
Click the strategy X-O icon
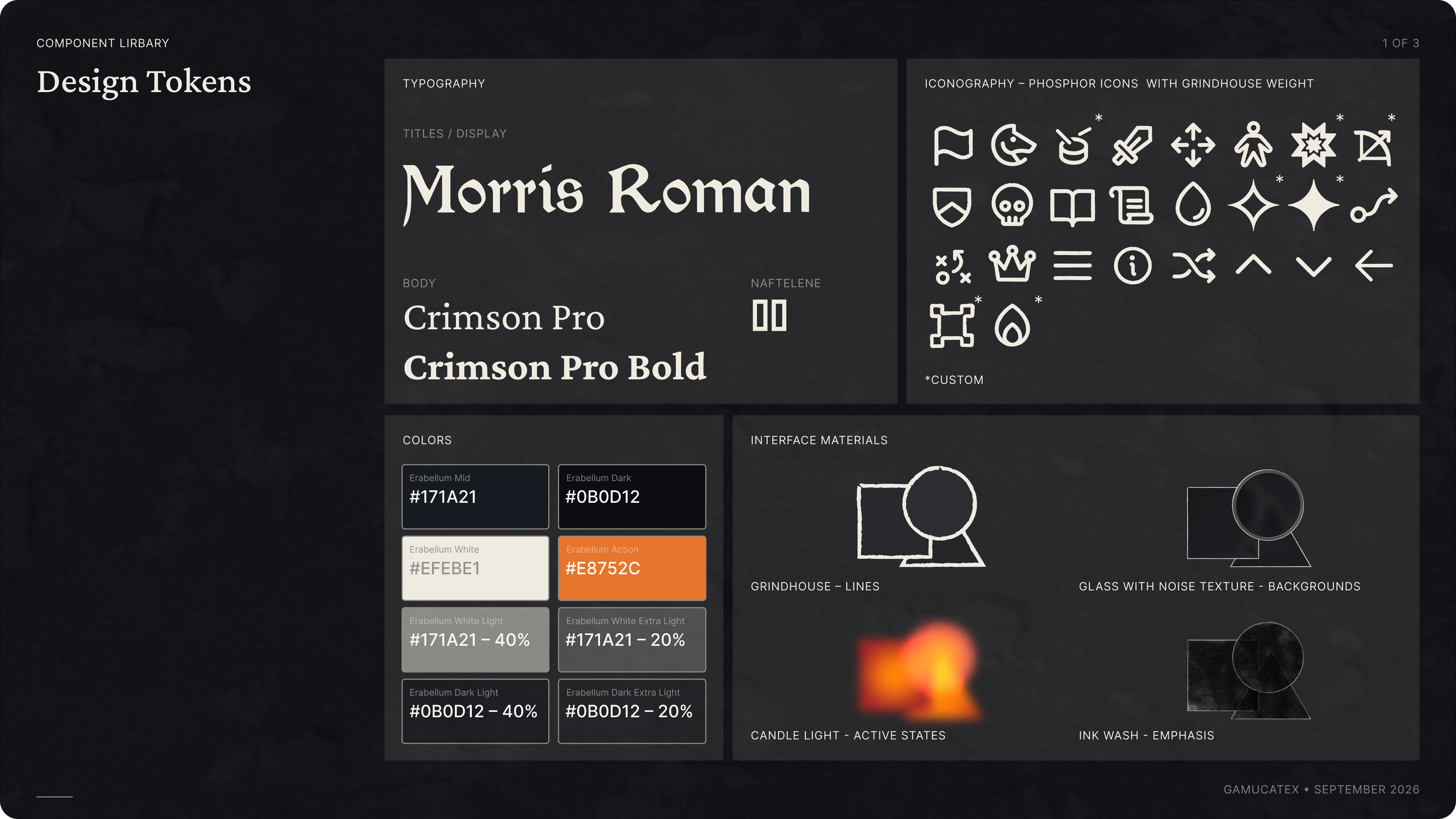(x=953, y=267)
